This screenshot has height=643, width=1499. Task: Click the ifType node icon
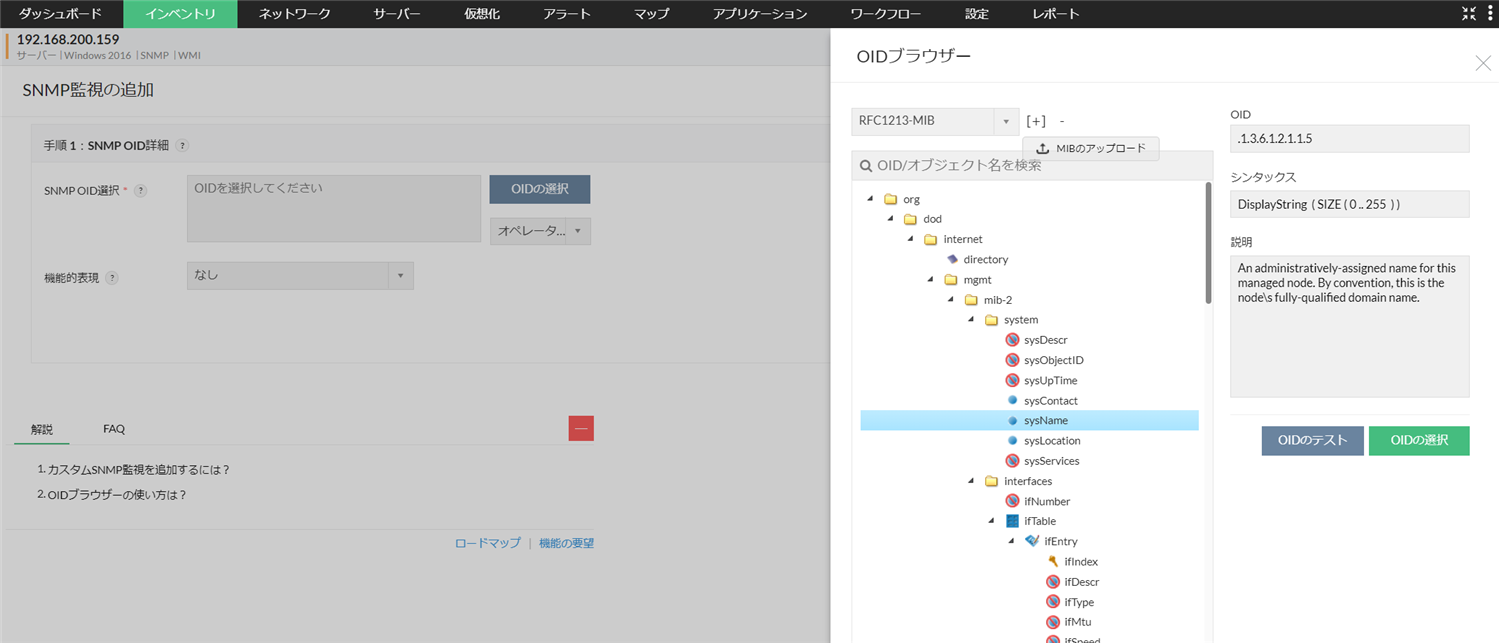point(1052,602)
